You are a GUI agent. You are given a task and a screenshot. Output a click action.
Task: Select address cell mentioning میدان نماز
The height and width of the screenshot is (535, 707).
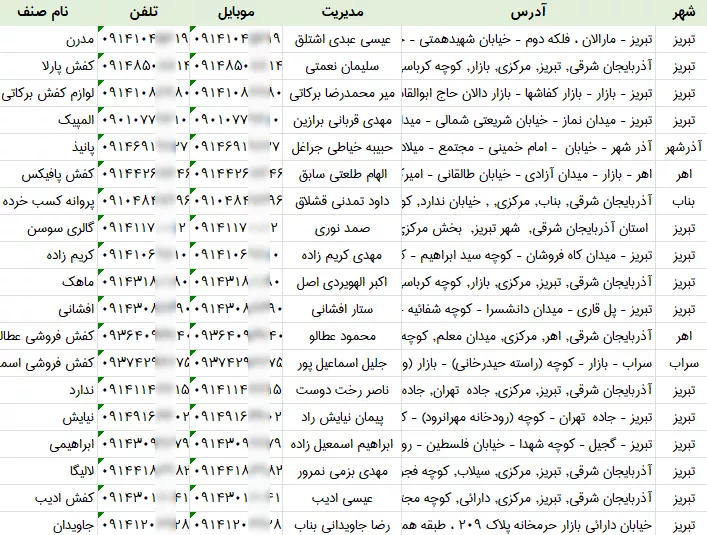coord(528,121)
